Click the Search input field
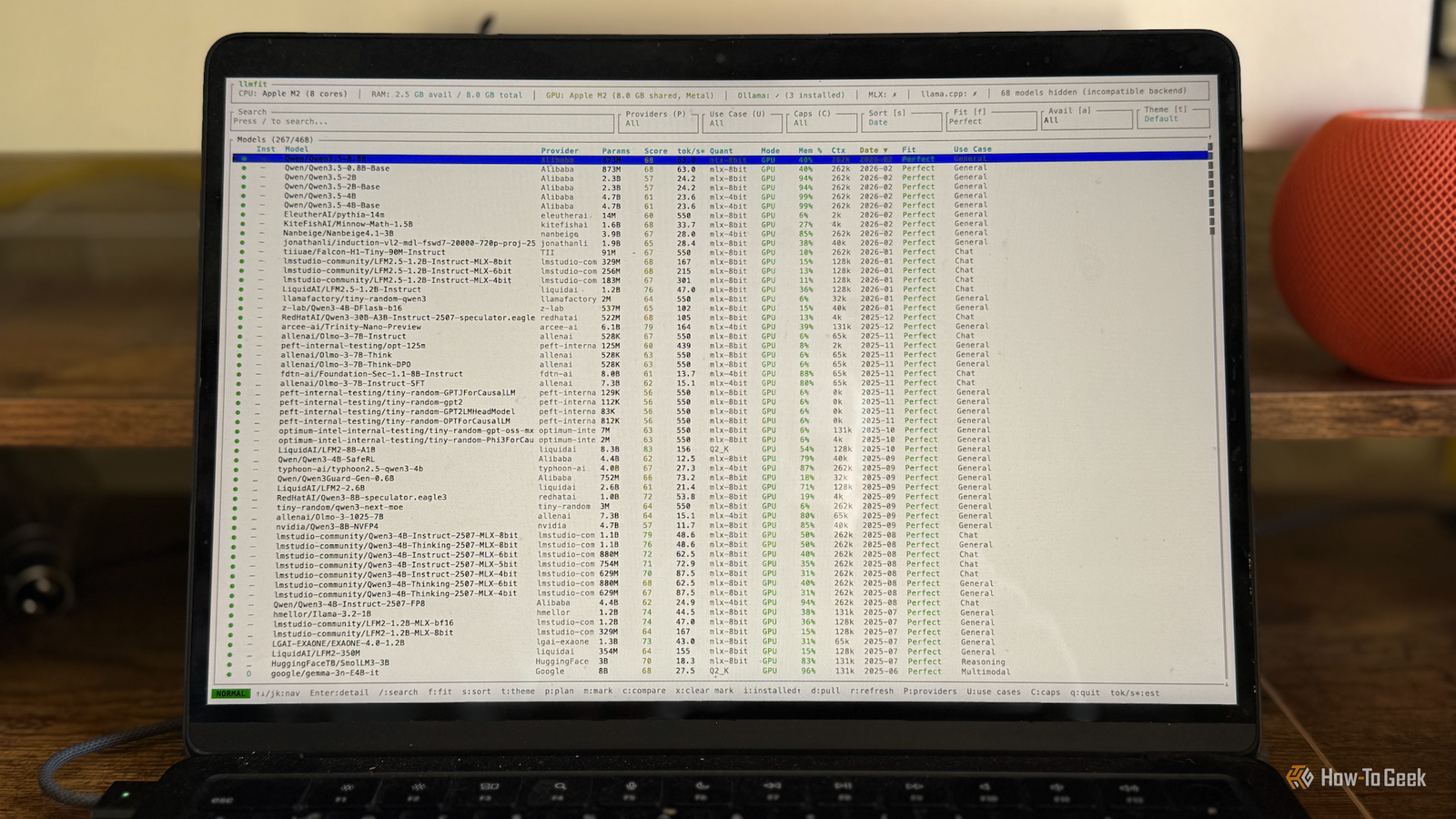Image resolution: width=1456 pixels, height=819 pixels. pos(419,121)
